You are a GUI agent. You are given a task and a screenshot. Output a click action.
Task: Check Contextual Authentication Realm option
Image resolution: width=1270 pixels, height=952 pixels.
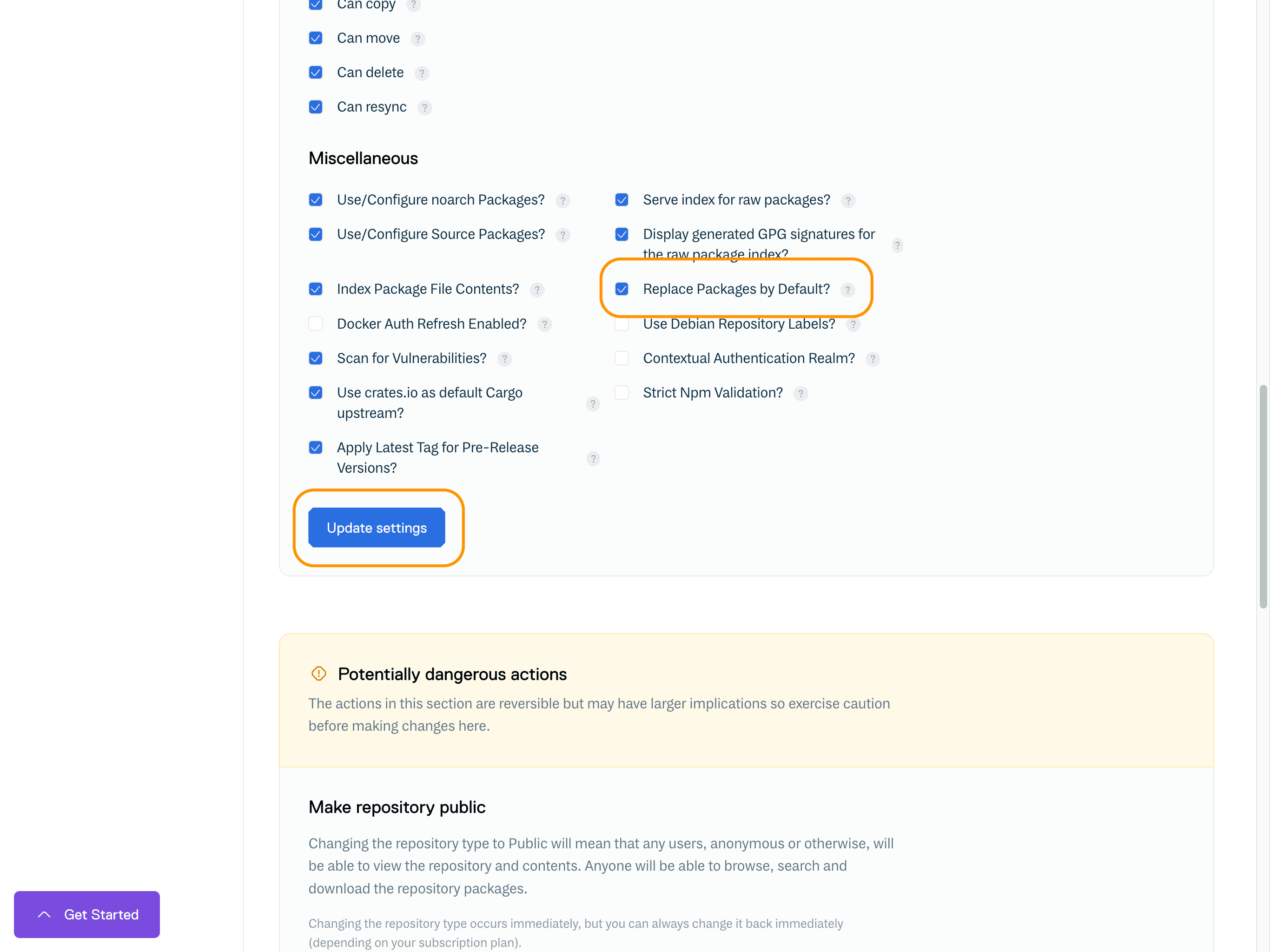coord(622,358)
